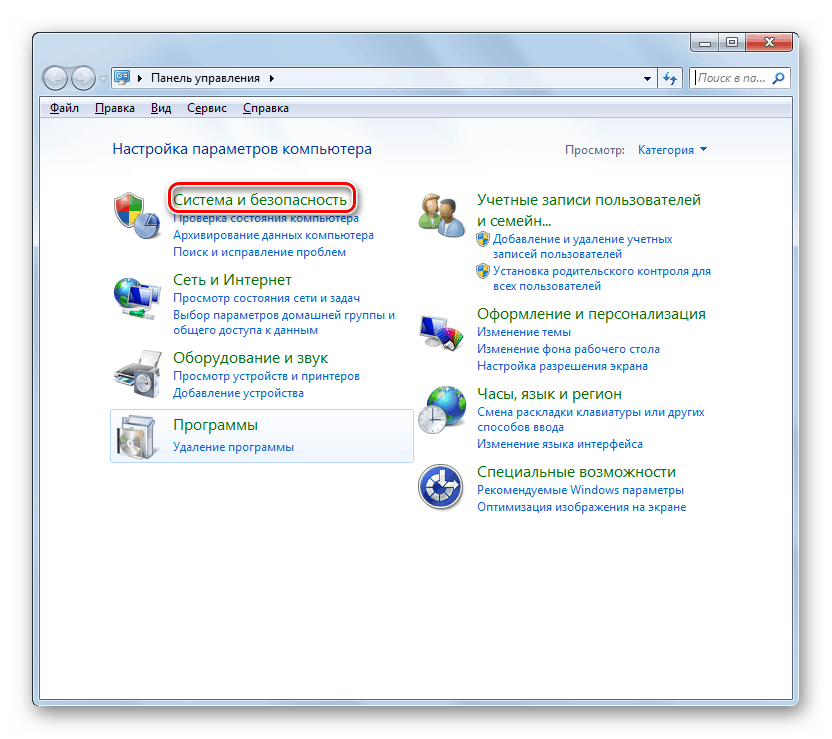Viewport: 832px width, 739px height.
Task: Open the Категория view dropdown
Action: [x=673, y=150]
